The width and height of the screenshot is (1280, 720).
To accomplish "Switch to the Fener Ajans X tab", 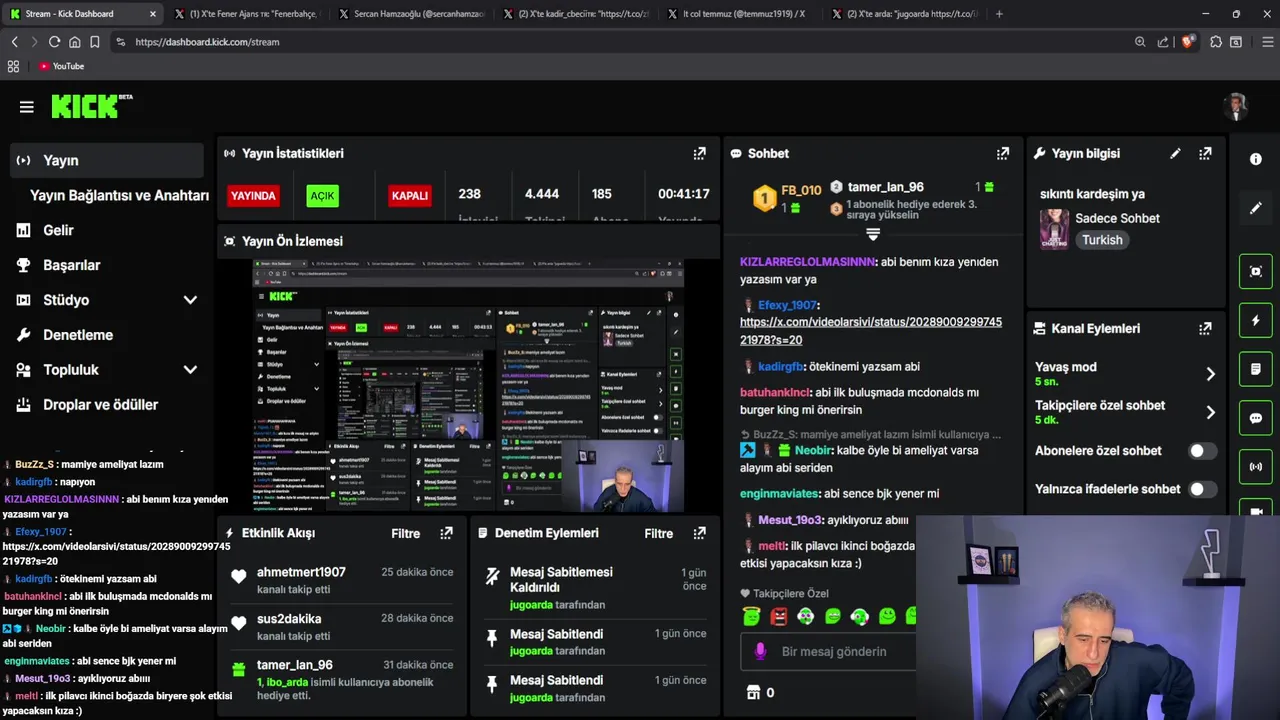I will (245, 14).
